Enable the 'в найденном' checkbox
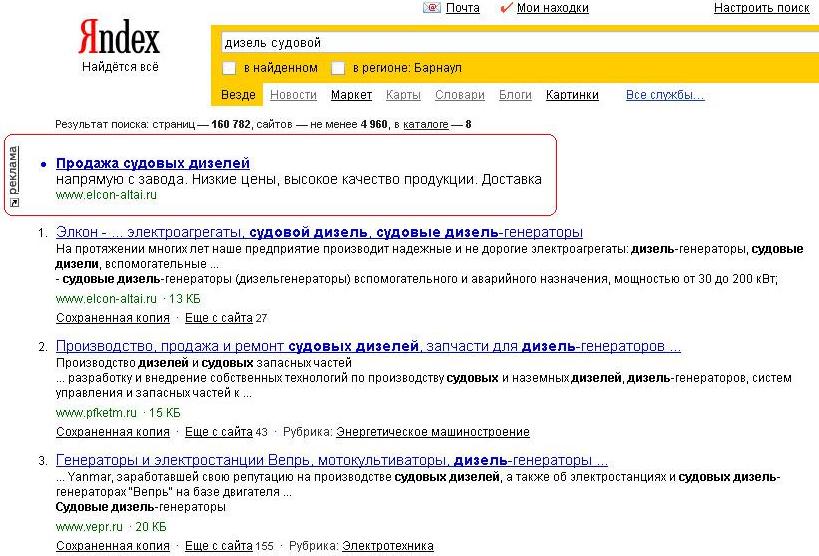The height and width of the screenshot is (556, 819). [229, 68]
